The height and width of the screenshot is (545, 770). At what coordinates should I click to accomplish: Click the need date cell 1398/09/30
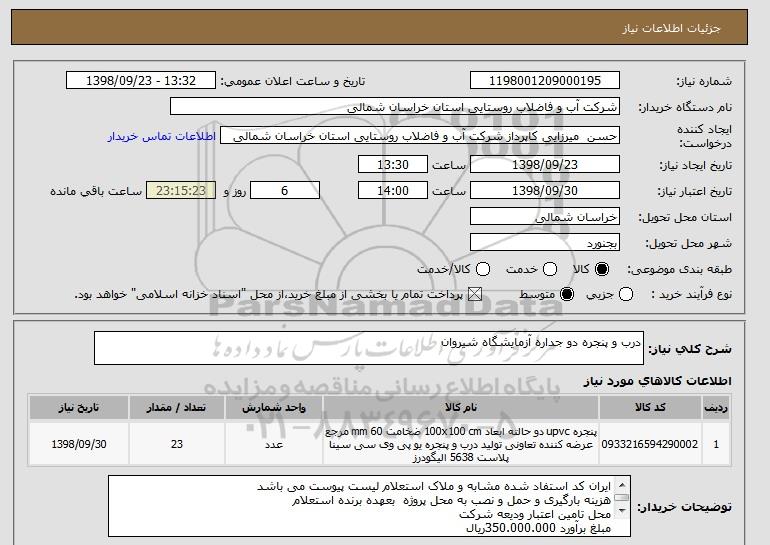coord(79,444)
